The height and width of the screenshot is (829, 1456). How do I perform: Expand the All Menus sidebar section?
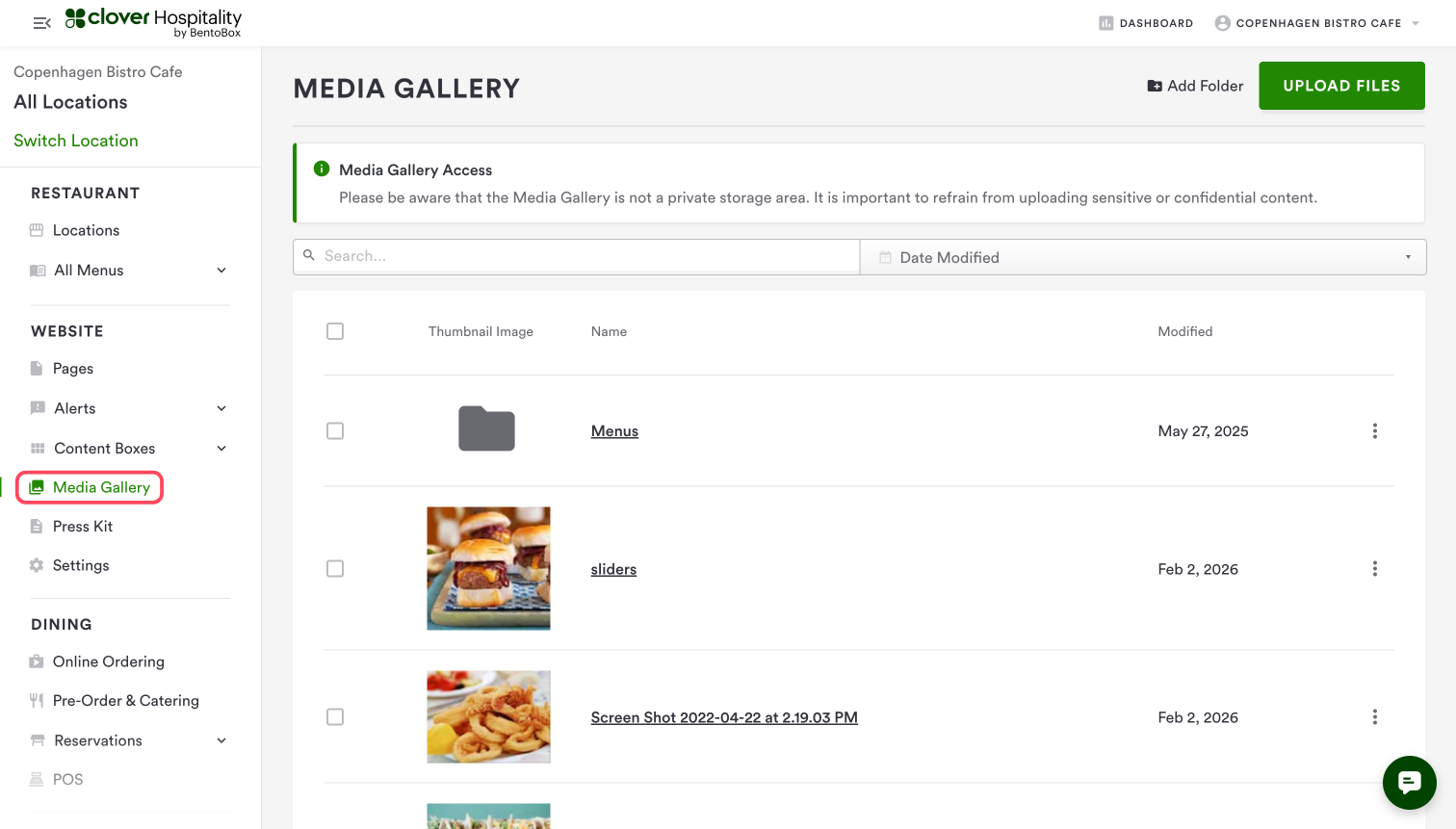point(221,271)
